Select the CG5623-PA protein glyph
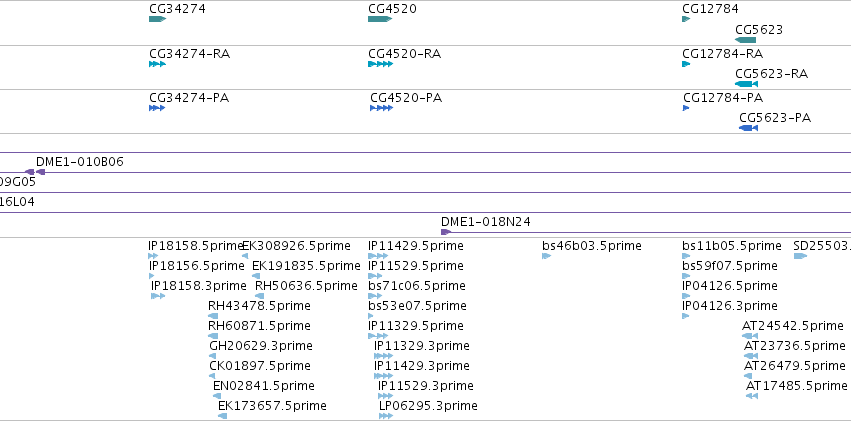 (x=748, y=128)
